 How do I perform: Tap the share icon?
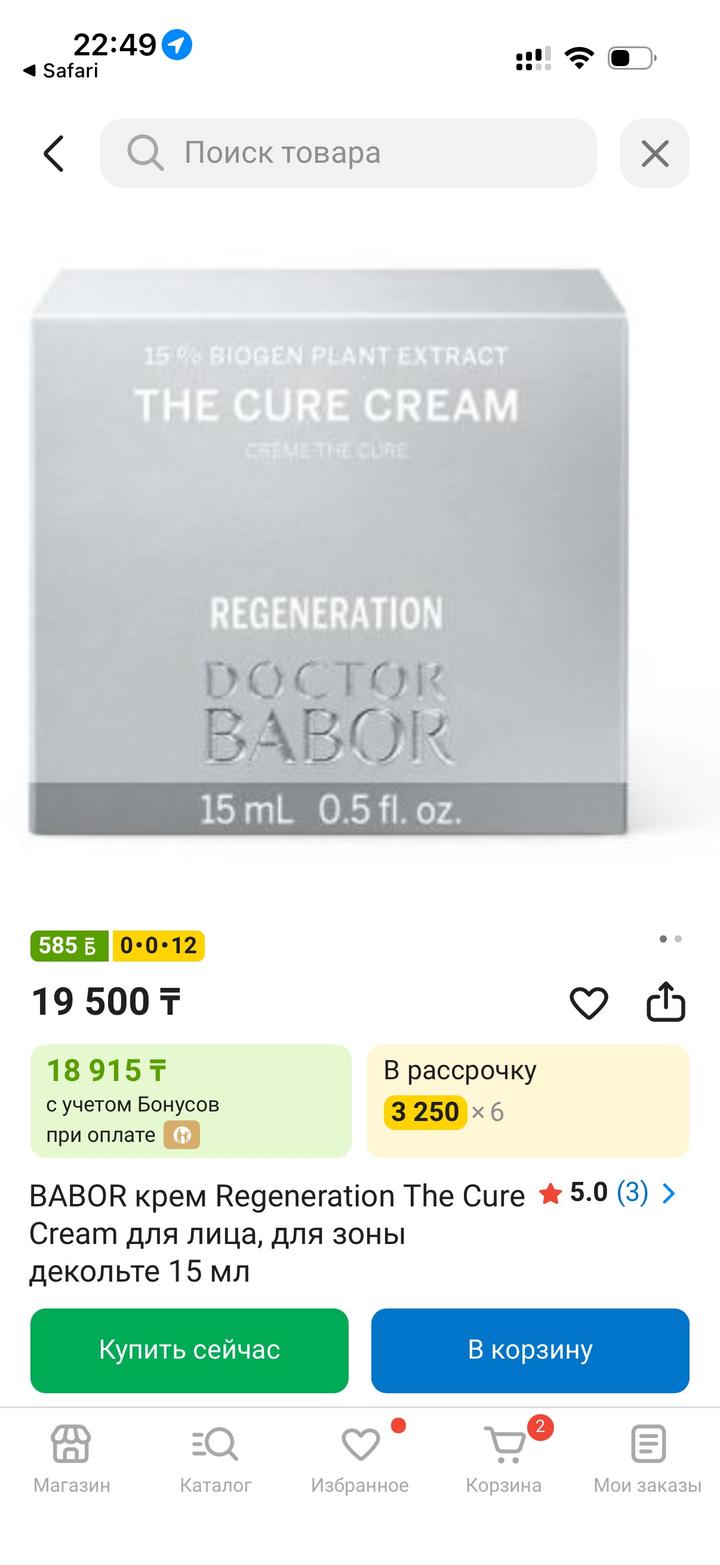[665, 1003]
